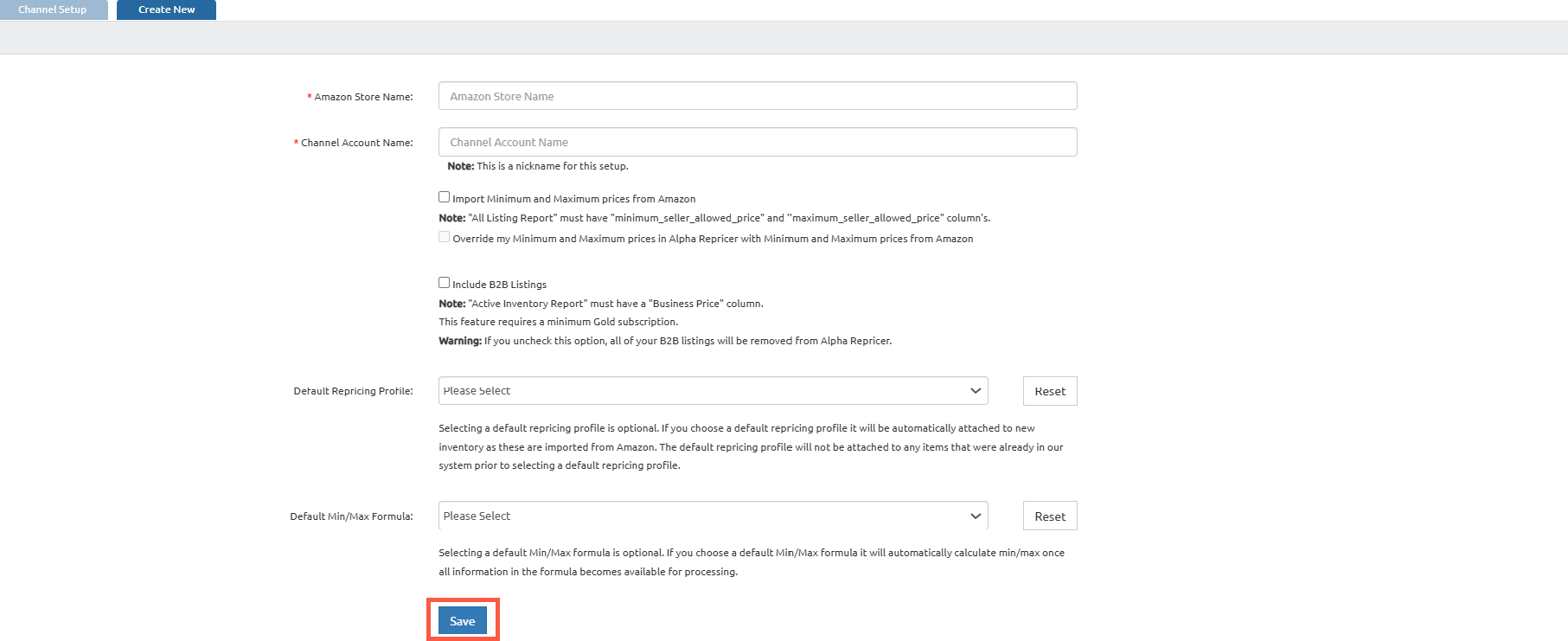This screenshot has height=641, width=1568.
Task: Click the chevron arrow on the Repricing Profile select
Action: (x=976, y=391)
